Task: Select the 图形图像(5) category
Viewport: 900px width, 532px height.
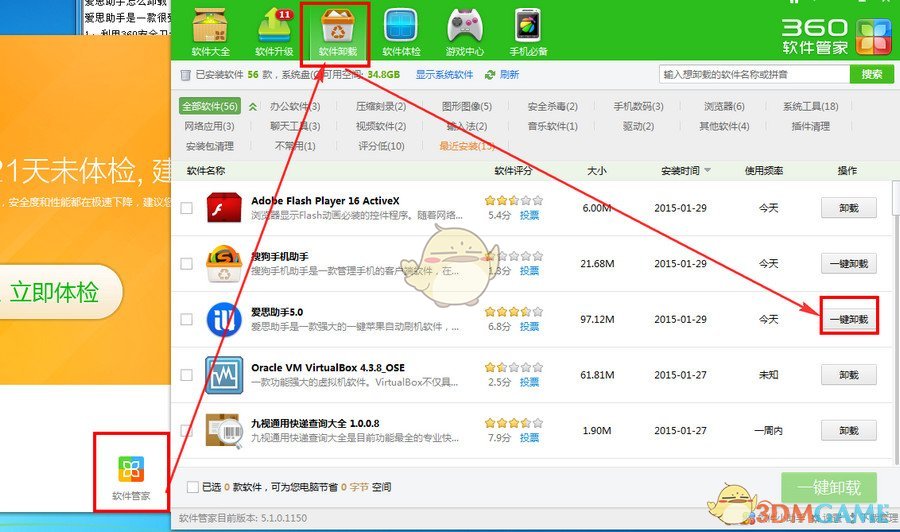Action: point(467,106)
